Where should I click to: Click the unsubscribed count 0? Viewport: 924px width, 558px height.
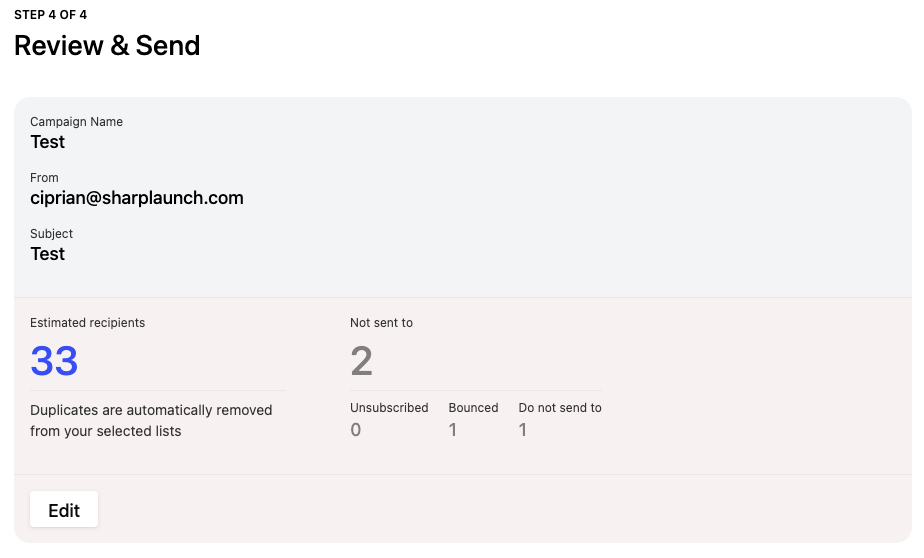tap(356, 430)
